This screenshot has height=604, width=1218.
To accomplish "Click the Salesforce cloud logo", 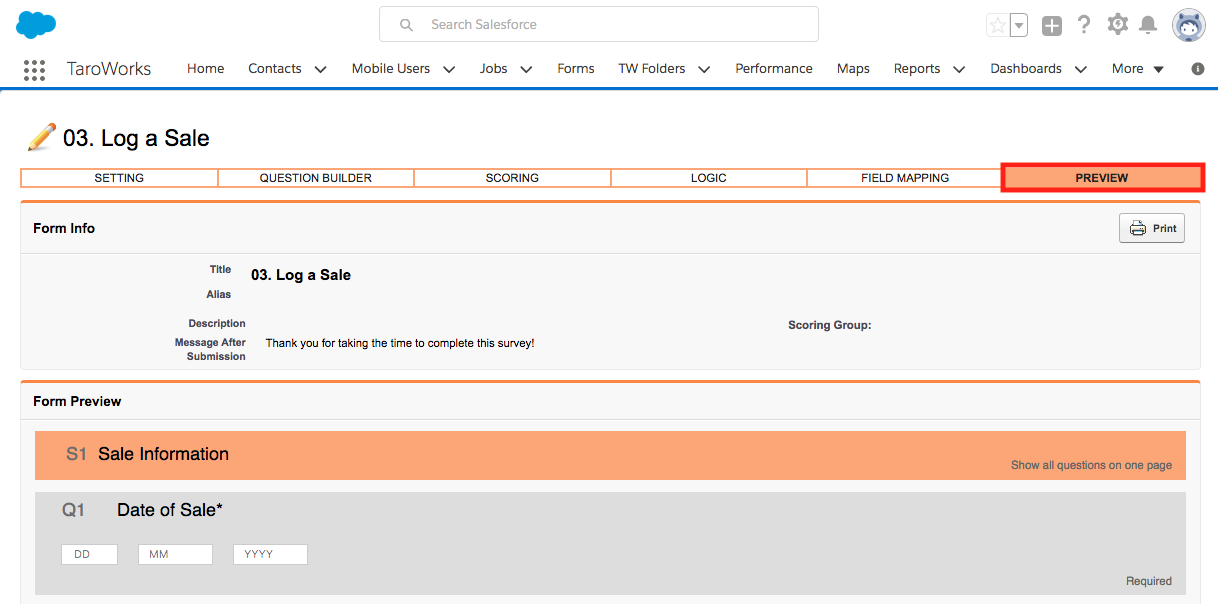I will 36,25.
